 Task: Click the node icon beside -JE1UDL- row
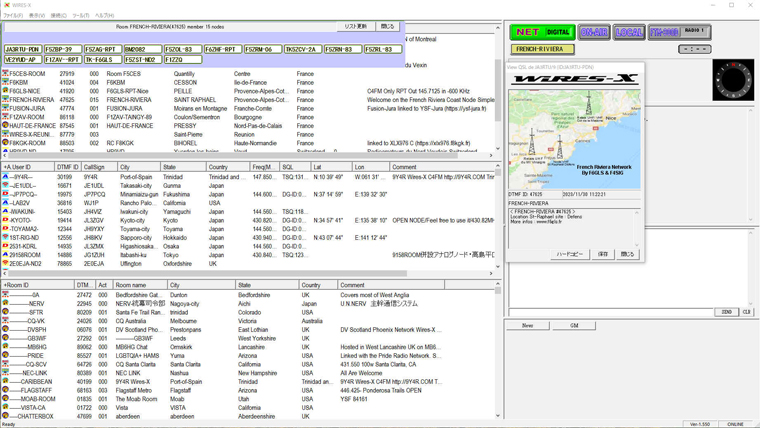(x=5, y=186)
